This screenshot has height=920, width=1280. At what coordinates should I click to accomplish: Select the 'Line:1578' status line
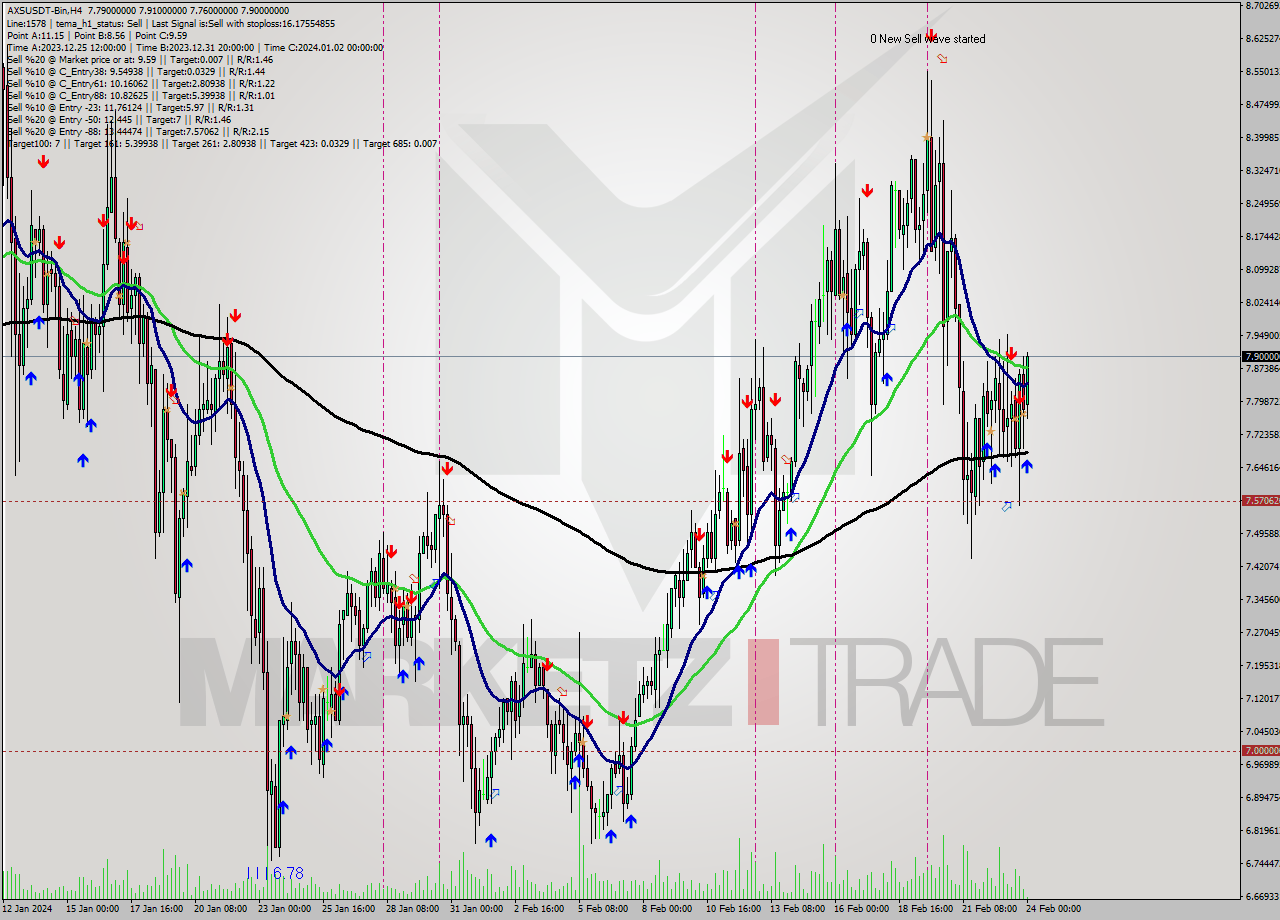click(169, 23)
